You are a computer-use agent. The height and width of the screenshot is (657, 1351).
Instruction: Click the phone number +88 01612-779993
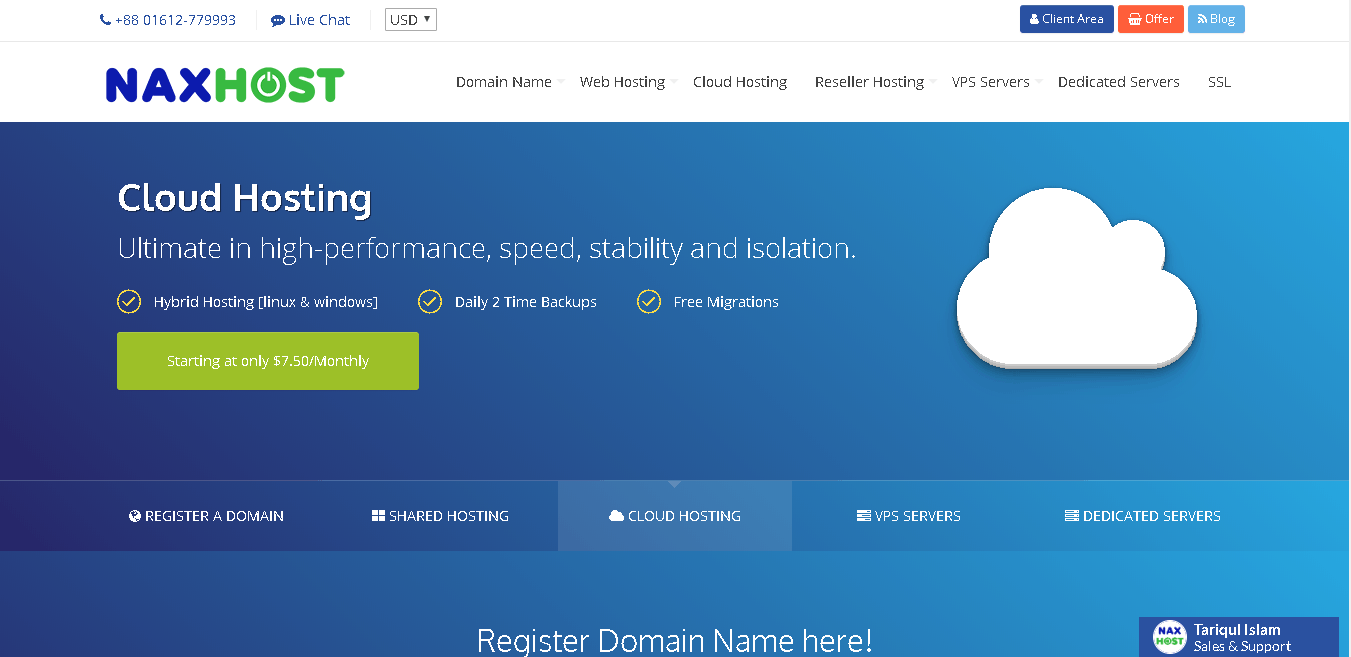tap(175, 20)
